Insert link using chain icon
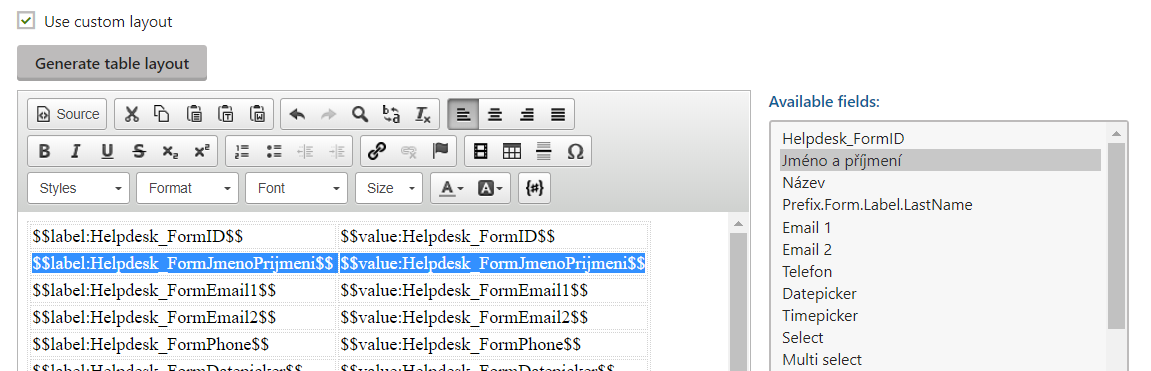Viewport: 1151px width, 371px height. click(377, 151)
